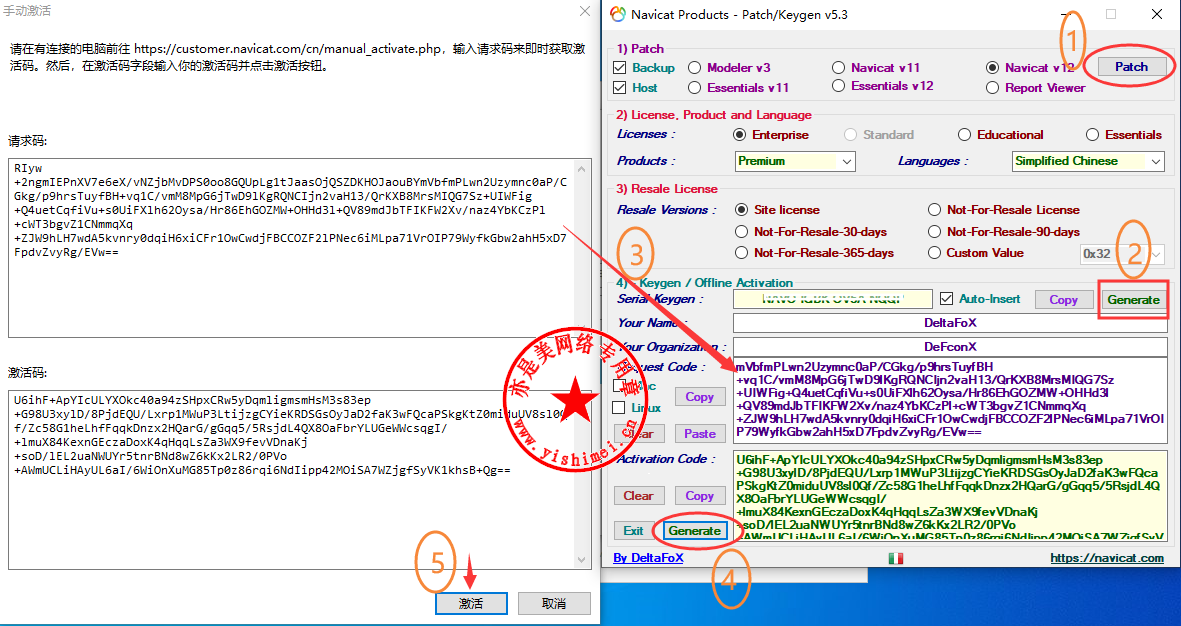Viewport: 1181px width, 626px height.
Task: Pick the Not-For-Resale License radio option
Action: coord(935,210)
